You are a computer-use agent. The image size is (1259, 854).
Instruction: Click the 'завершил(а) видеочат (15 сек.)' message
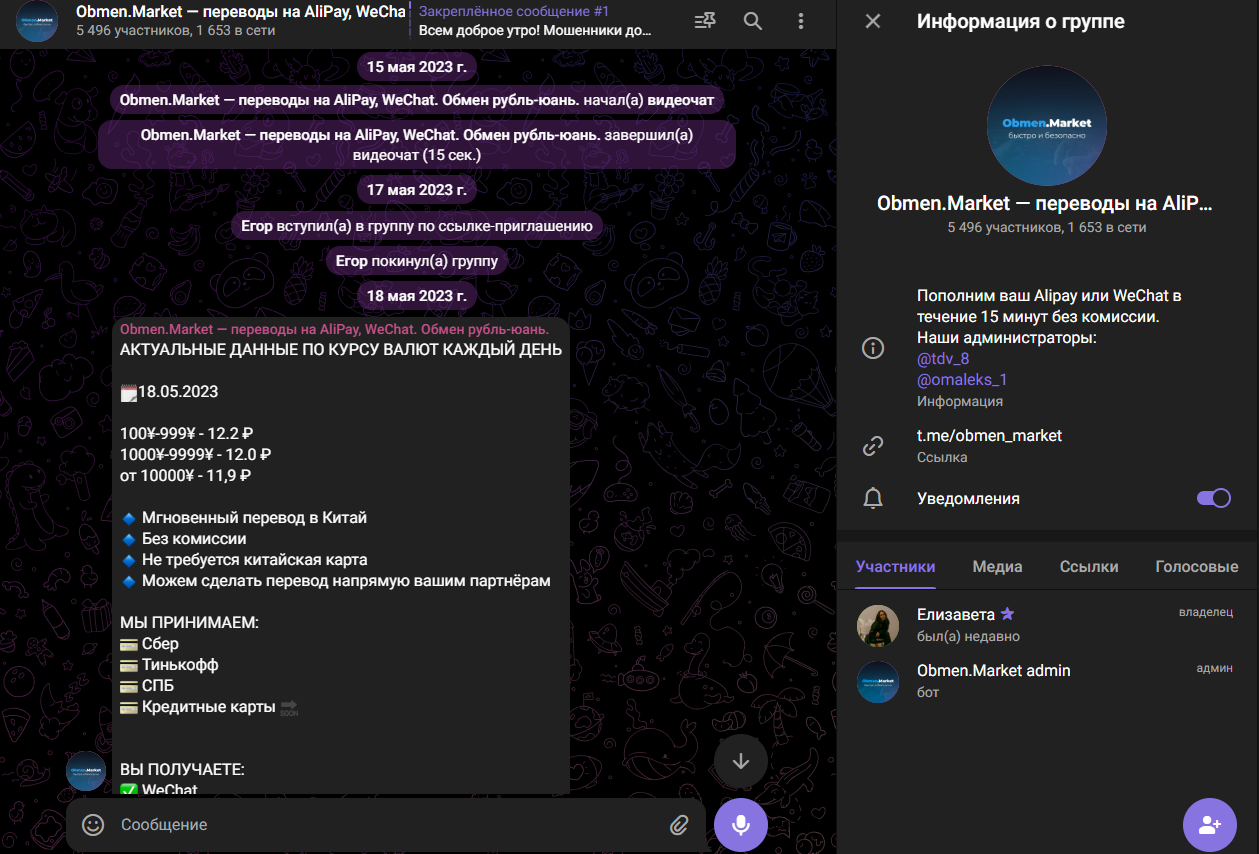(417, 145)
